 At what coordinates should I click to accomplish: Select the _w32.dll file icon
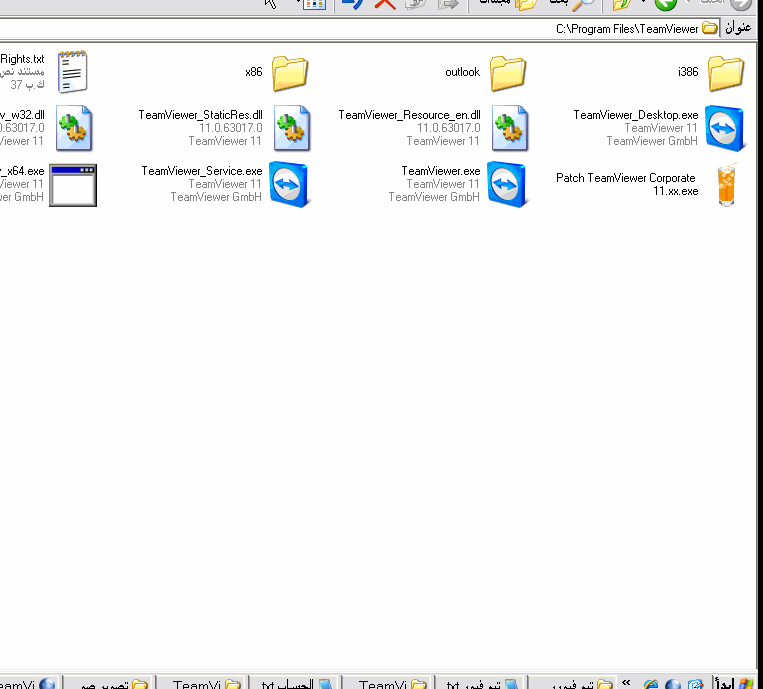pos(73,127)
